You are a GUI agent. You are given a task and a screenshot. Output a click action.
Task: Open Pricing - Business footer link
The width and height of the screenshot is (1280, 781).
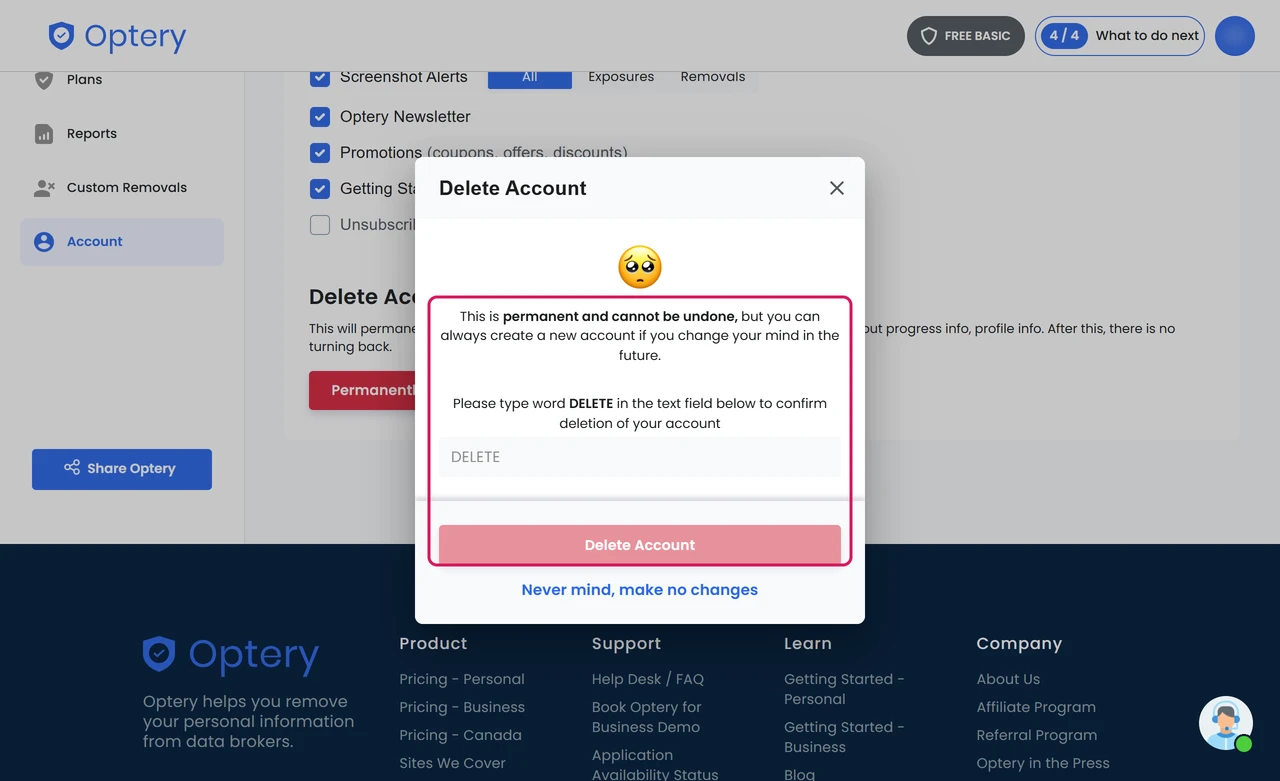tap(462, 707)
